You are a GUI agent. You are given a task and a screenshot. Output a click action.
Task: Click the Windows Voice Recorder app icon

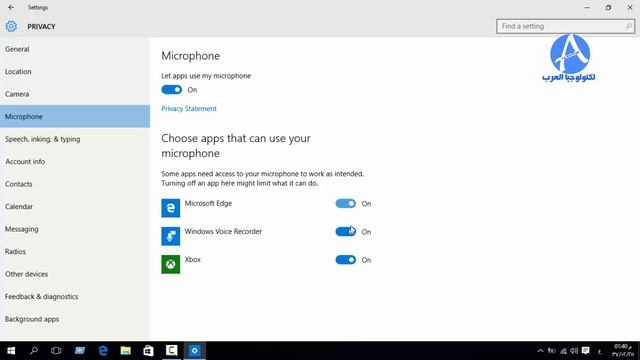click(171, 236)
